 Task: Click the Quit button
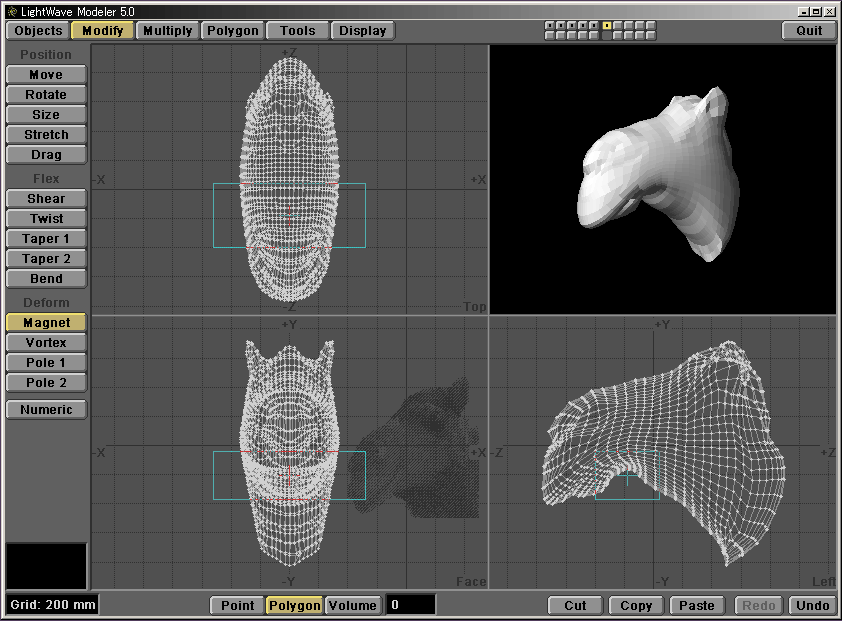[x=809, y=30]
